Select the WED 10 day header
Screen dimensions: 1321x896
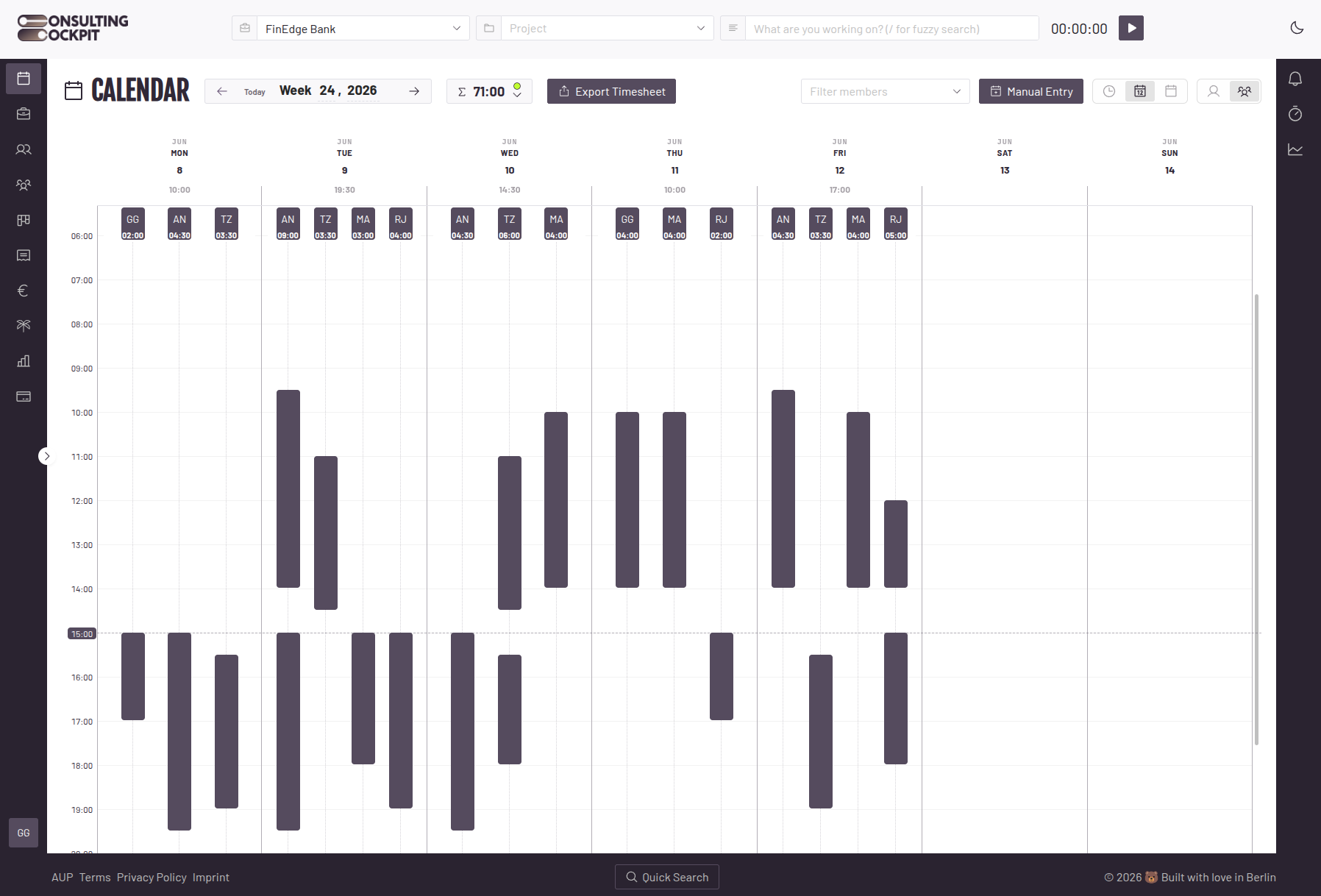coord(509,156)
